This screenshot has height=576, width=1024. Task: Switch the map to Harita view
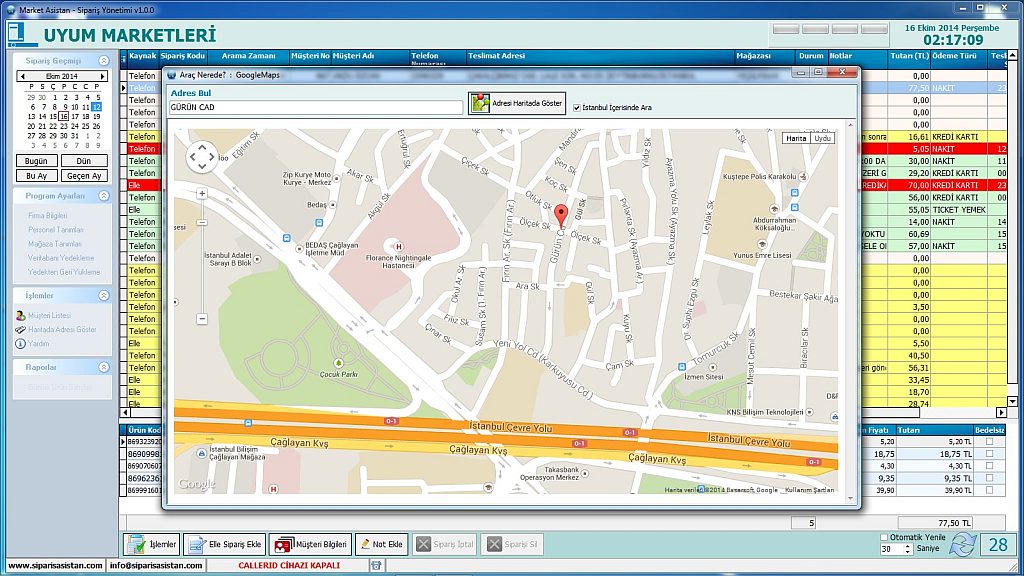pos(796,138)
